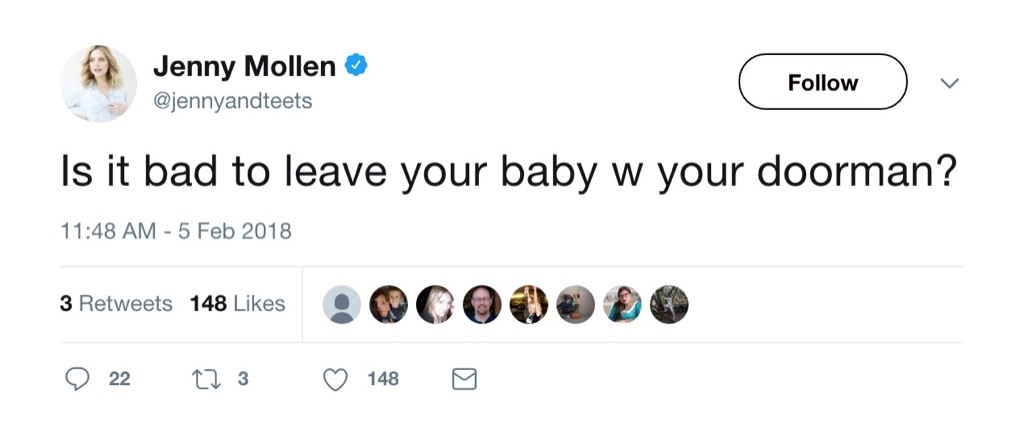Click the last liker avatar in row
1024x437 pixels.
669,305
